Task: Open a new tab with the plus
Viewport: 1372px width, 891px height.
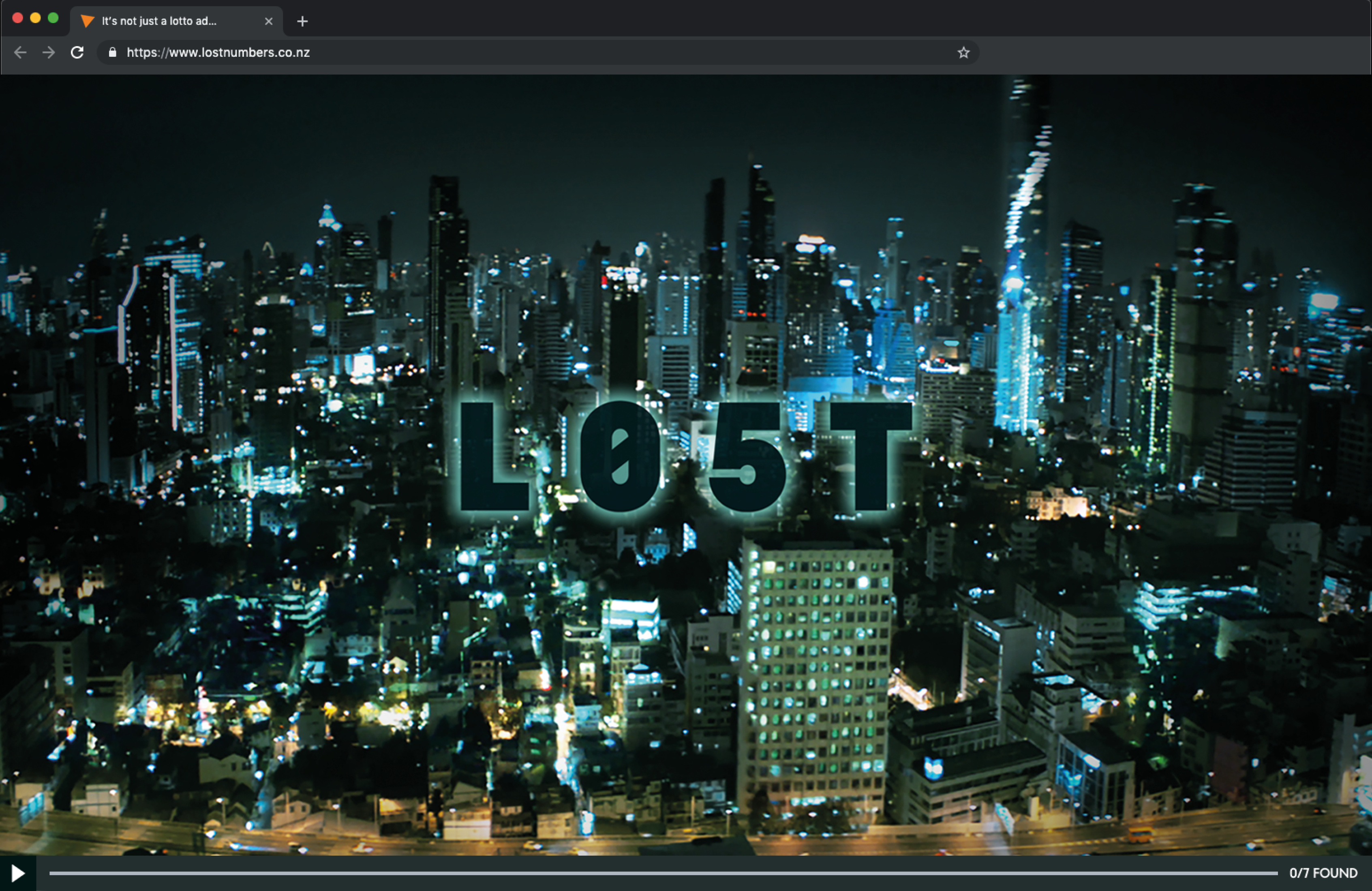Action: (x=302, y=21)
